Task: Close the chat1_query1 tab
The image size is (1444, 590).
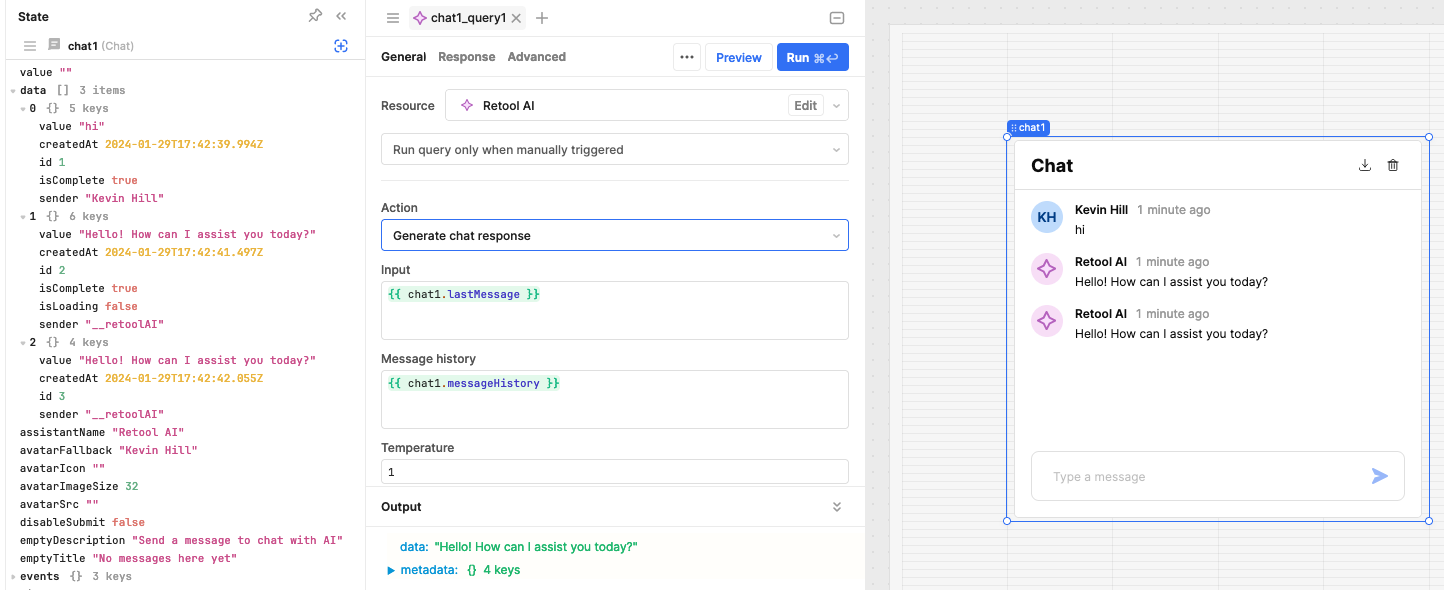Action: 516,18
